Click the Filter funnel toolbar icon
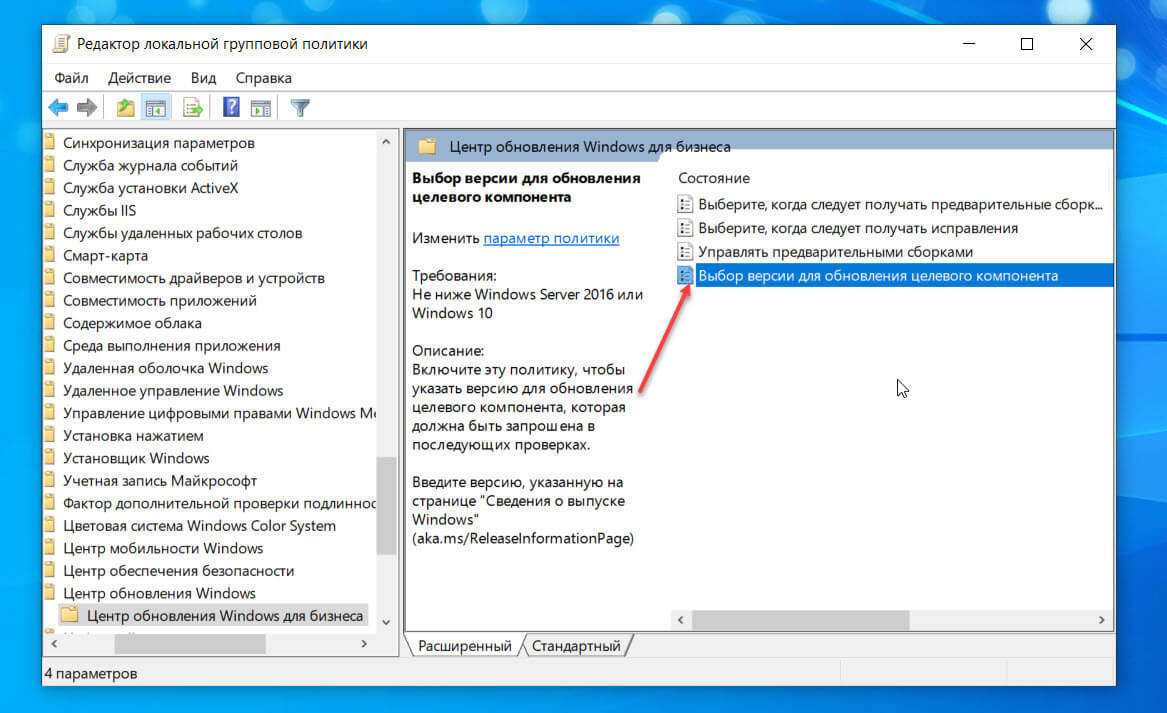Viewport: 1167px width, 713px height. tap(300, 108)
